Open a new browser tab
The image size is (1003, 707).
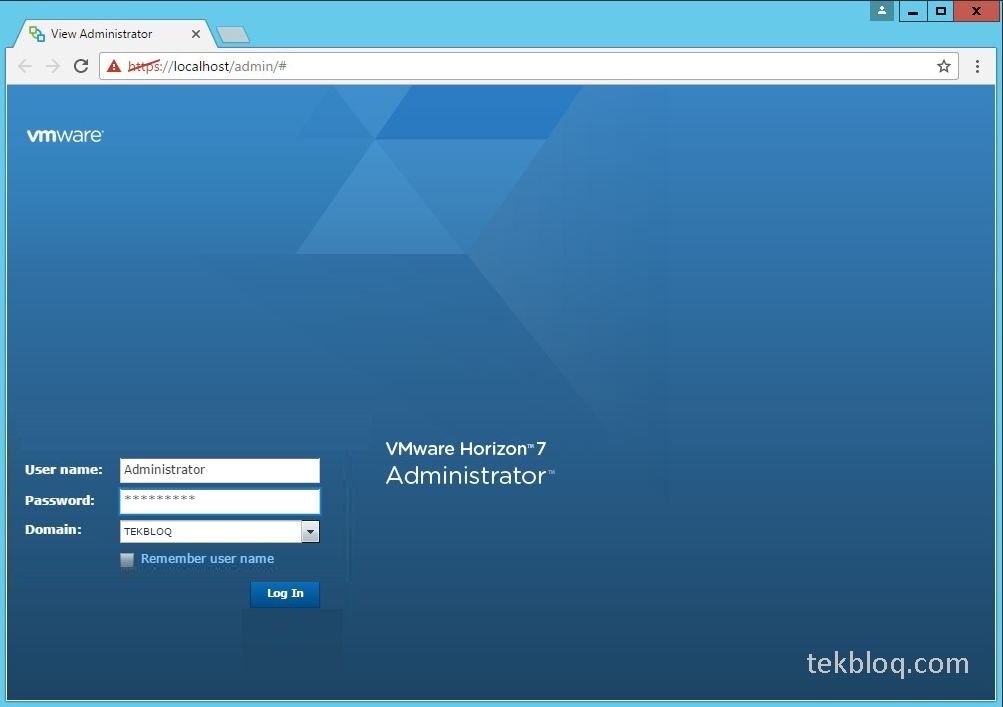click(233, 35)
